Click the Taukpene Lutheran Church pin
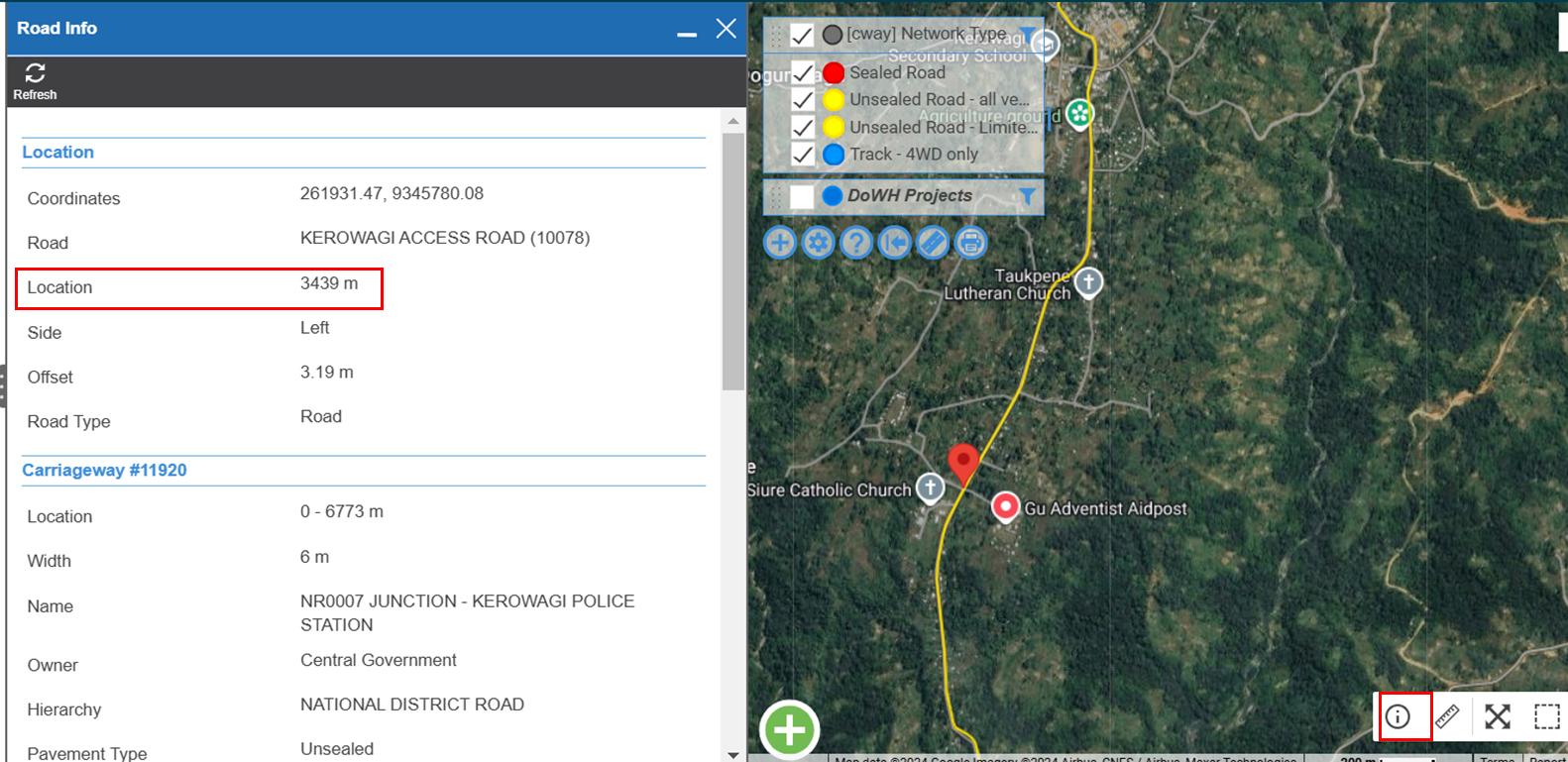 (1088, 282)
